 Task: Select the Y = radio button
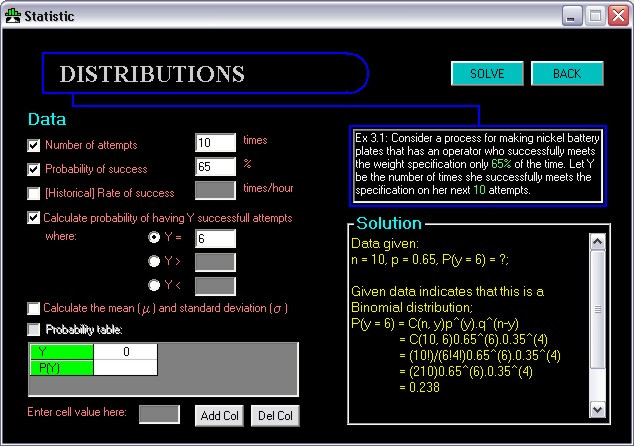(154, 237)
